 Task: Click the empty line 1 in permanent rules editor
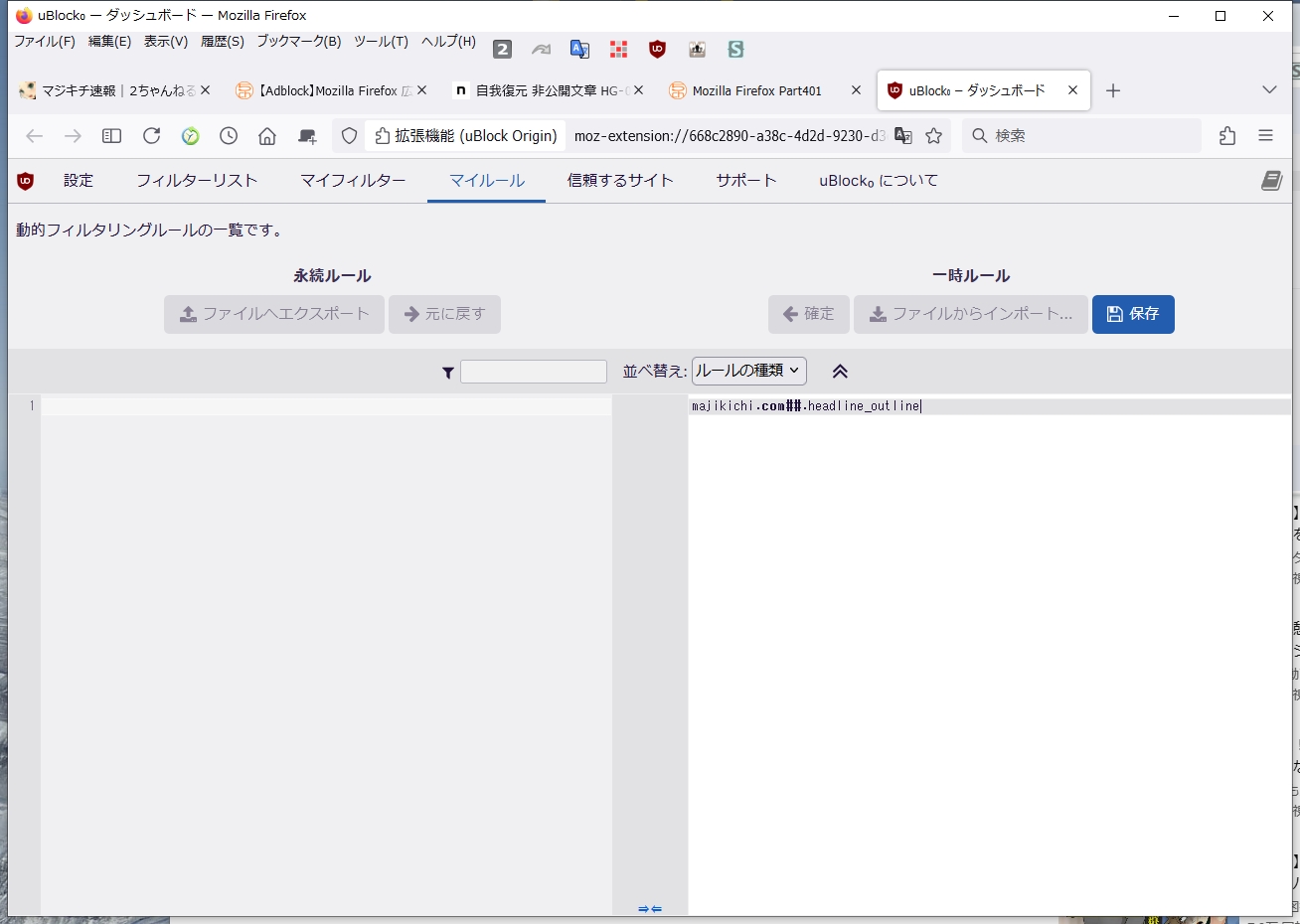click(326, 405)
